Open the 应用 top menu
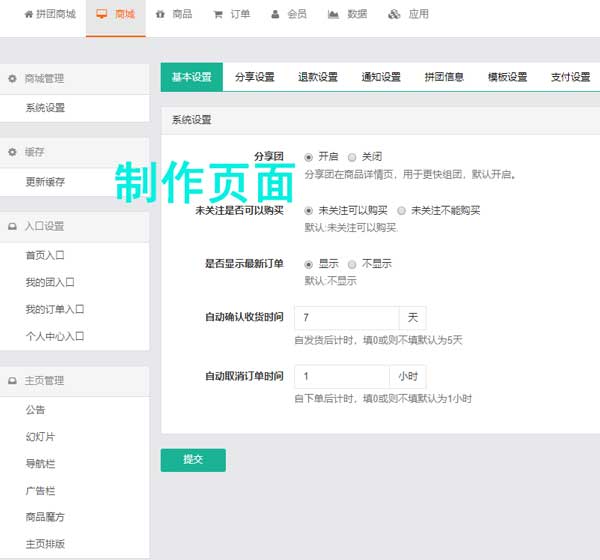The width and height of the screenshot is (600, 560). click(x=409, y=15)
